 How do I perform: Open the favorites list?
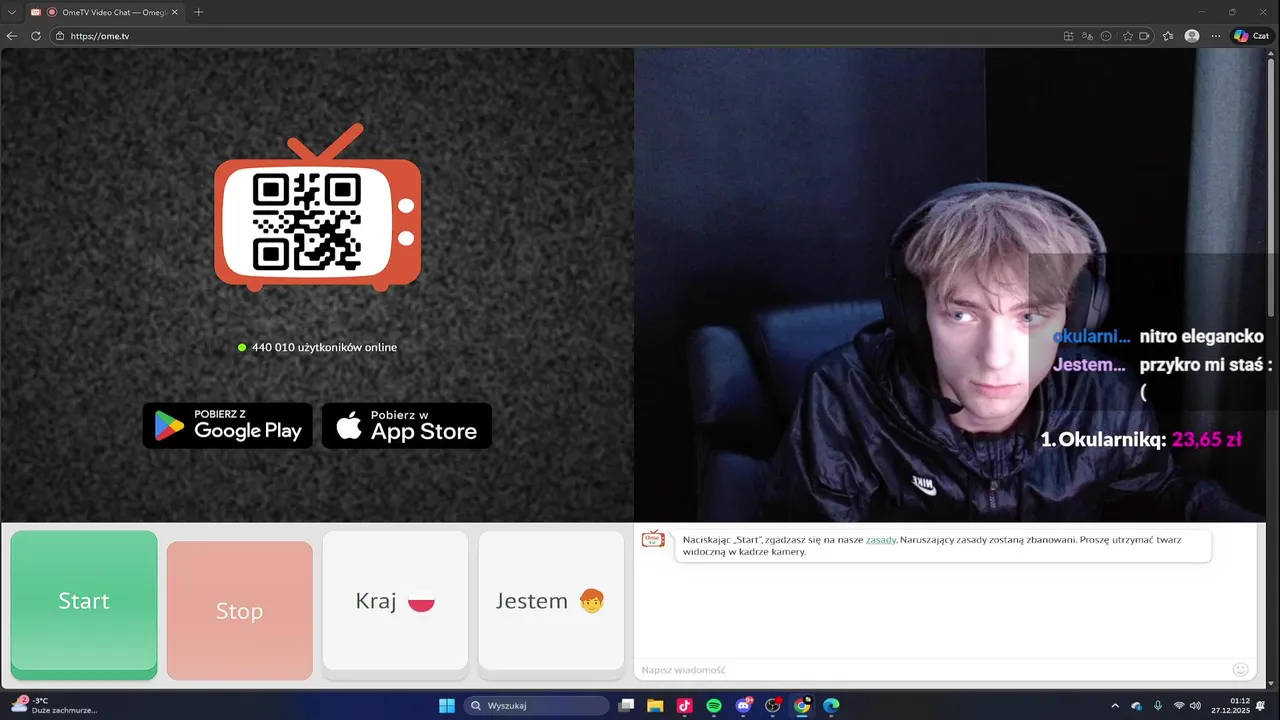pos(1168,36)
